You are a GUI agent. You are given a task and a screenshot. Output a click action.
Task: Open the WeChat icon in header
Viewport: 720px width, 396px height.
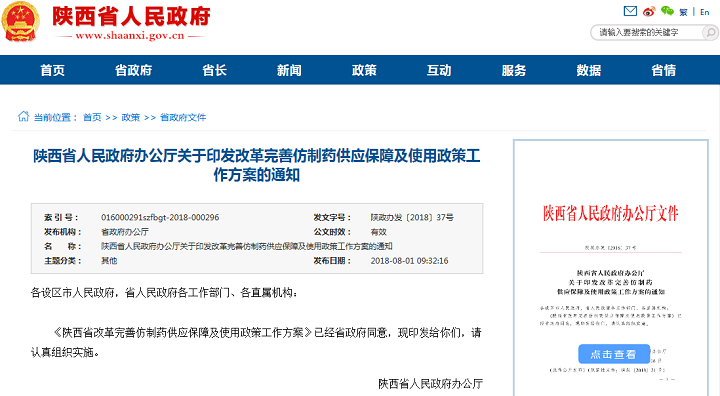click(667, 11)
